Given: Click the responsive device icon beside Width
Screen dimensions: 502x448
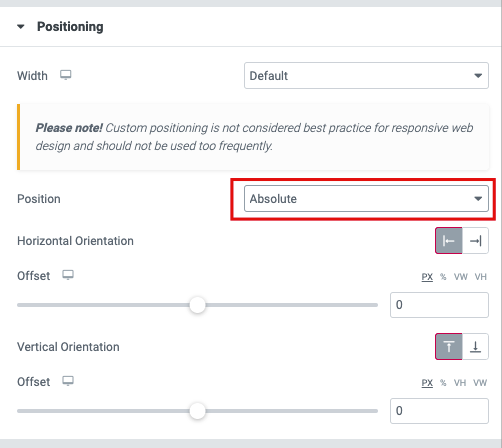Looking at the screenshot, I should point(65,75).
